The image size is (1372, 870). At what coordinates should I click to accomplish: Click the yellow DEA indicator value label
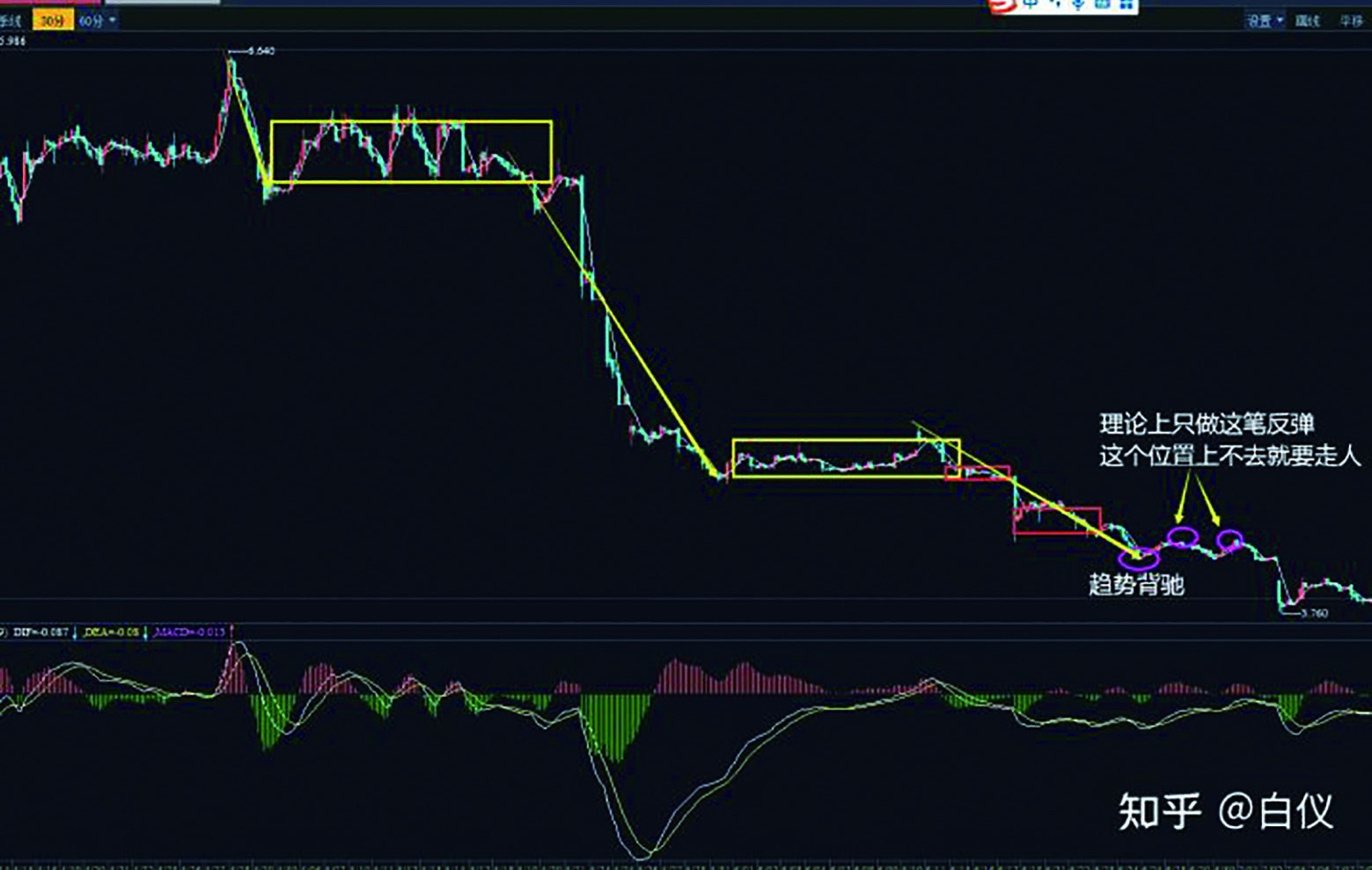[x=111, y=632]
